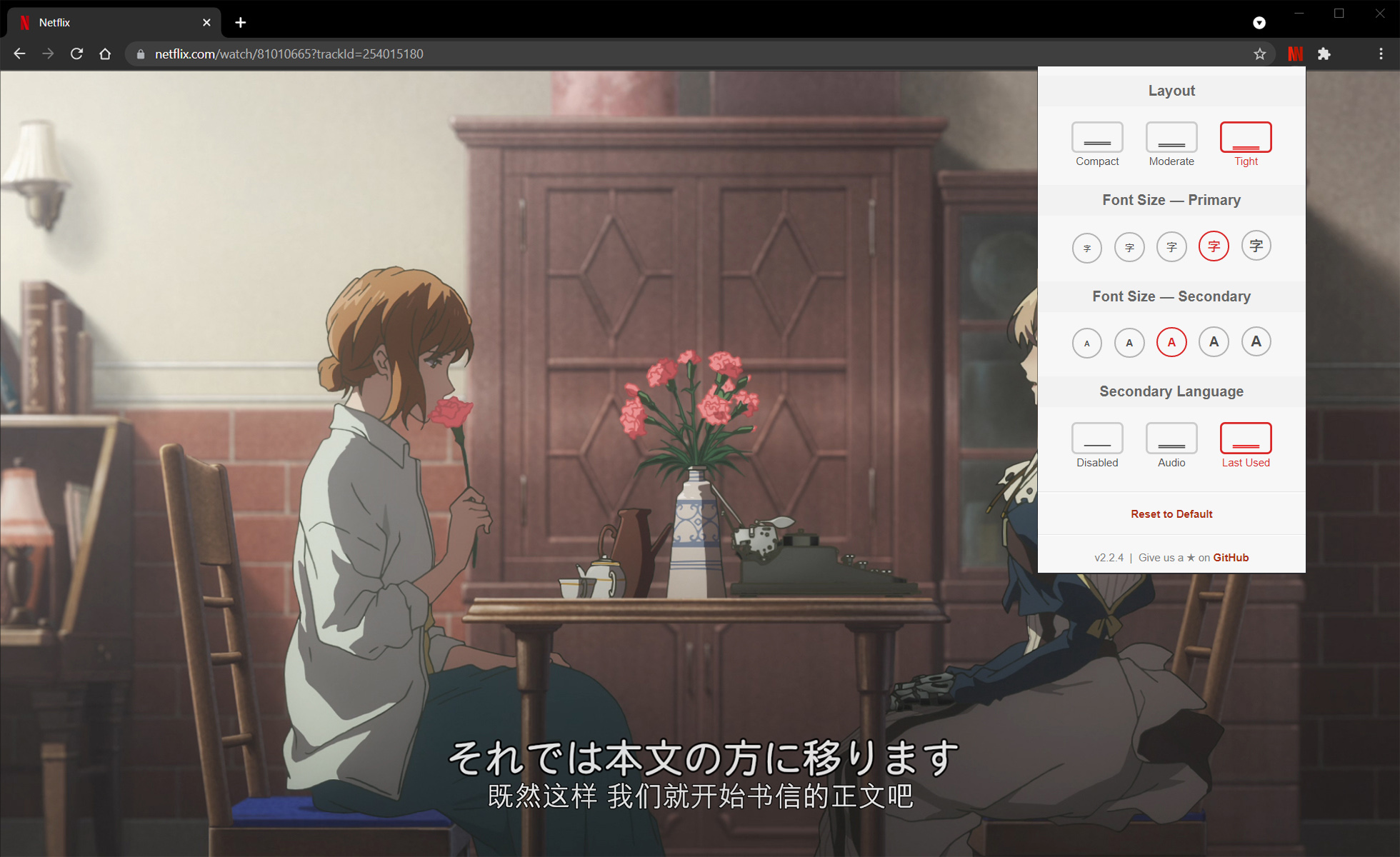Pick the smallest primary font size
Viewport: 1400px width, 857px height.
[x=1087, y=248]
